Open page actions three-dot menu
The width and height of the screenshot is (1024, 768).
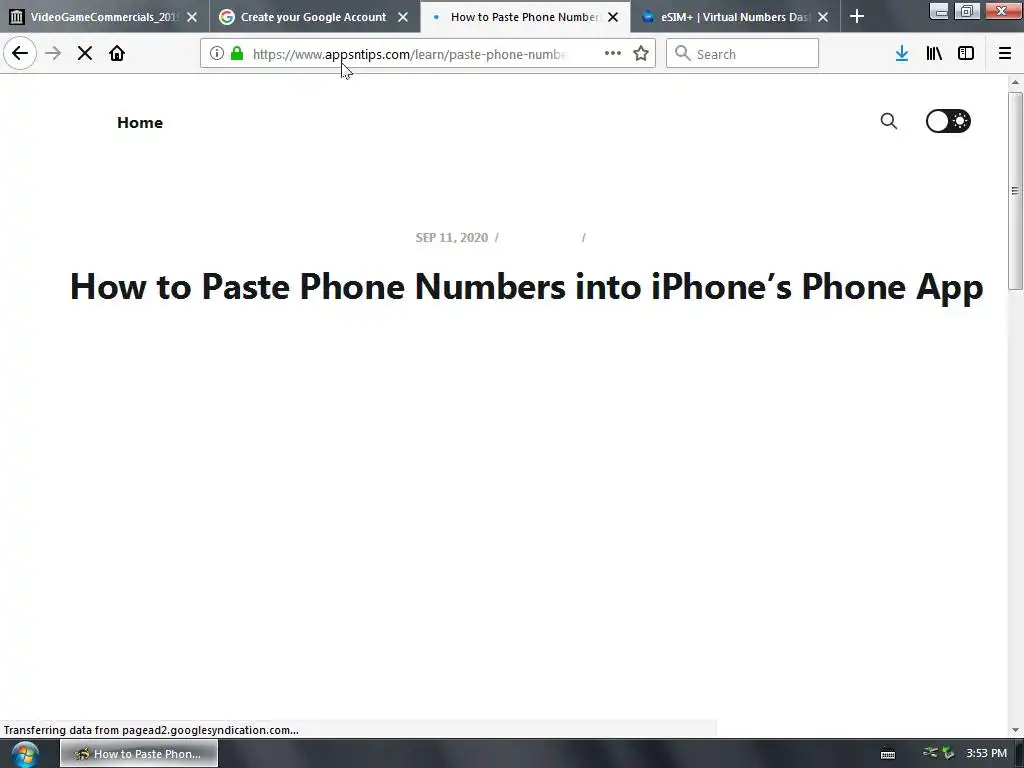coord(613,54)
